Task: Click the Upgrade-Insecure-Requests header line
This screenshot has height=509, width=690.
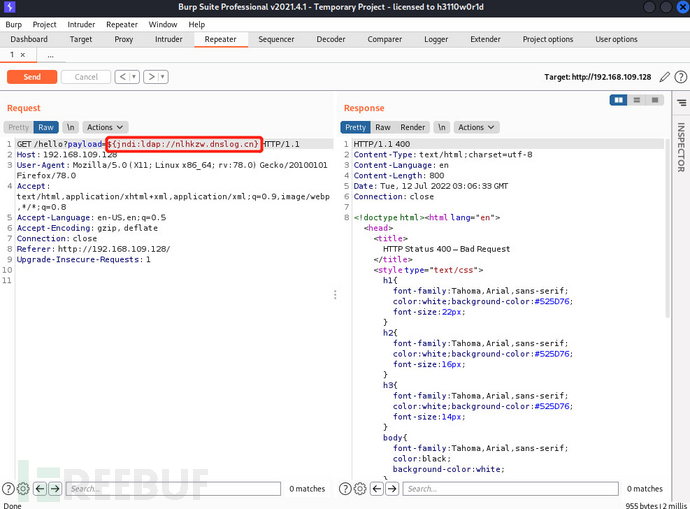Action: tap(84, 260)
